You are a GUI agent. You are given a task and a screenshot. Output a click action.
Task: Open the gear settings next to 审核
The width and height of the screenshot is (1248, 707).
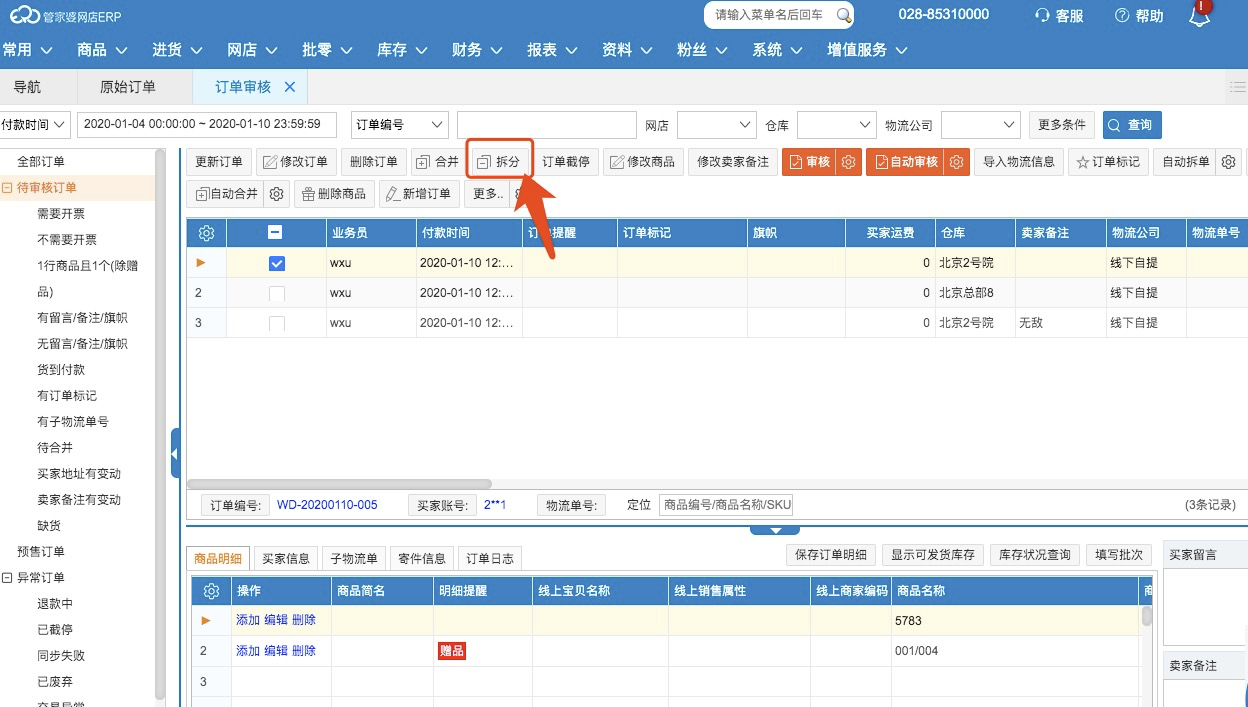point(848,162)
